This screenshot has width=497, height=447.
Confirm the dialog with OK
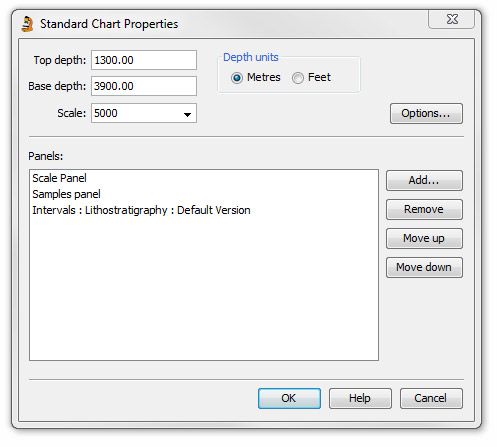[289, 398]
